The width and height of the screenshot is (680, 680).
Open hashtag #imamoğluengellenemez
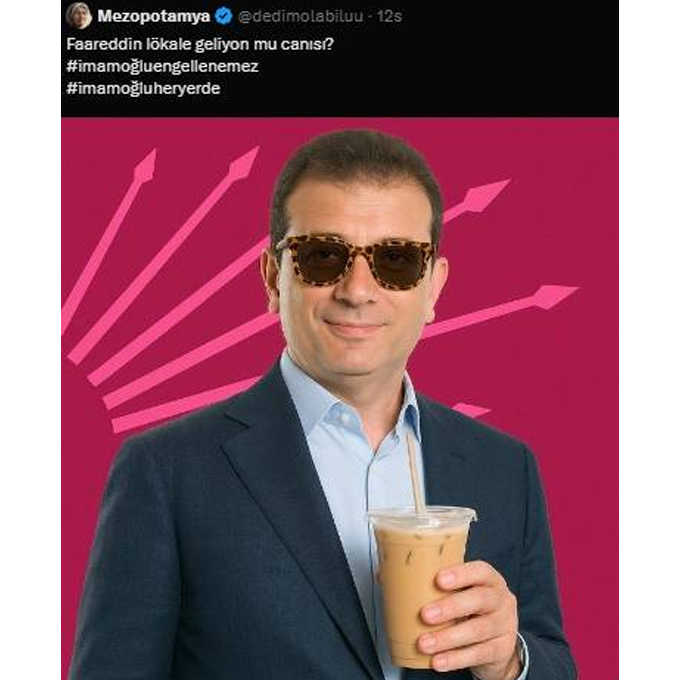(162, 66)
